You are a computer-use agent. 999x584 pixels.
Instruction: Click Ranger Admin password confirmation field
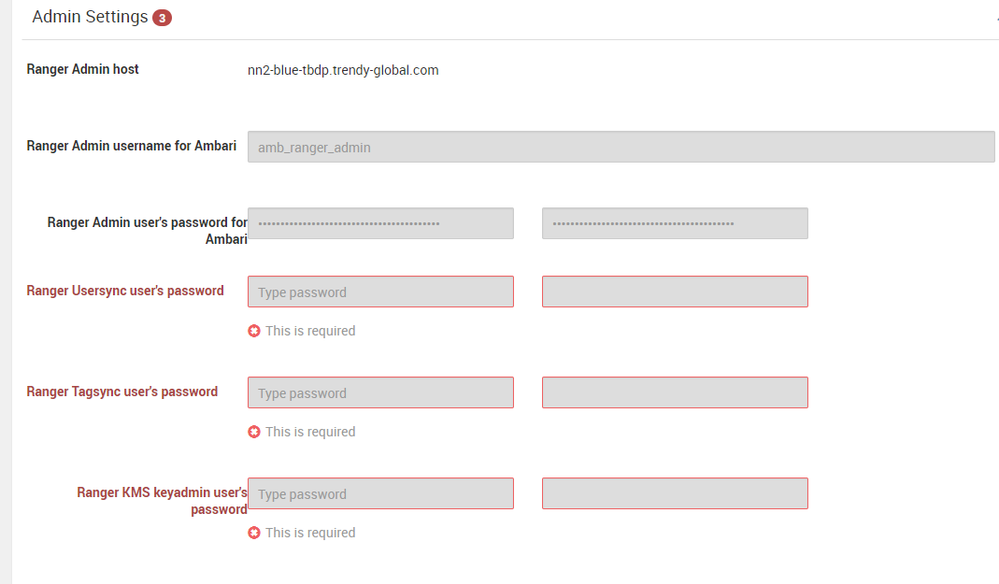coord(674,223)
